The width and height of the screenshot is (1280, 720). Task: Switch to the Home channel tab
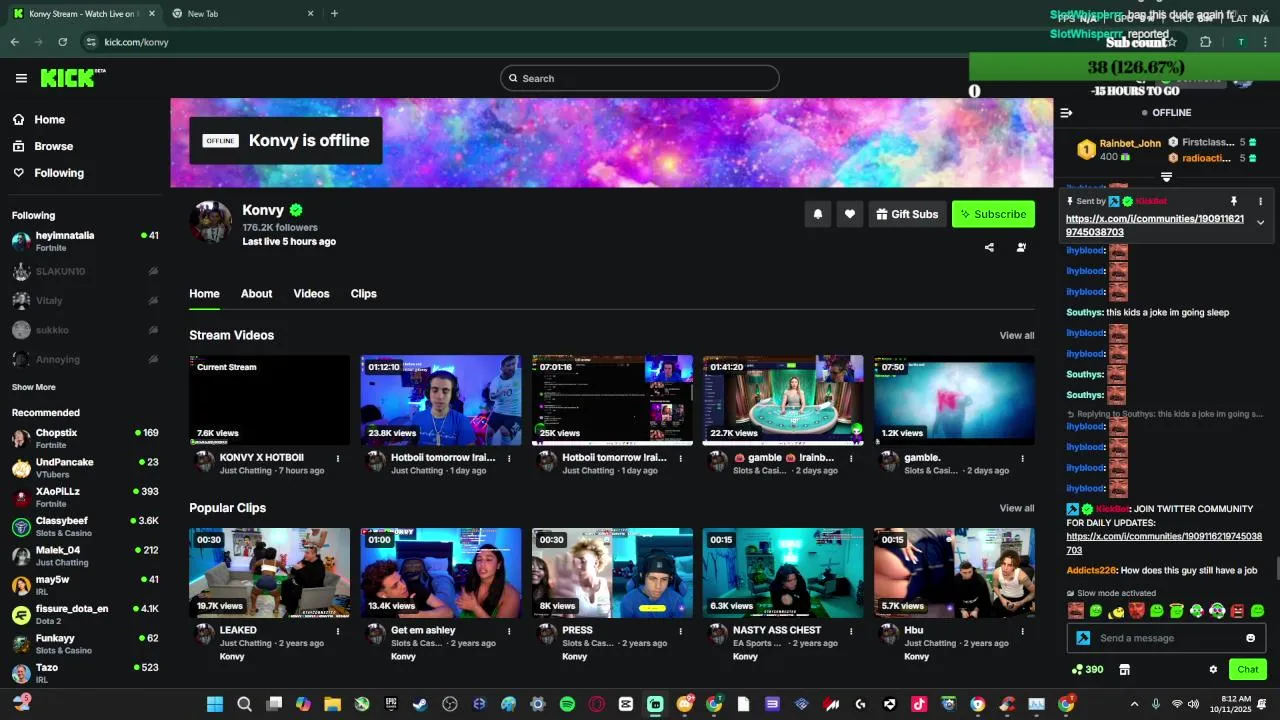pos(204,293)
